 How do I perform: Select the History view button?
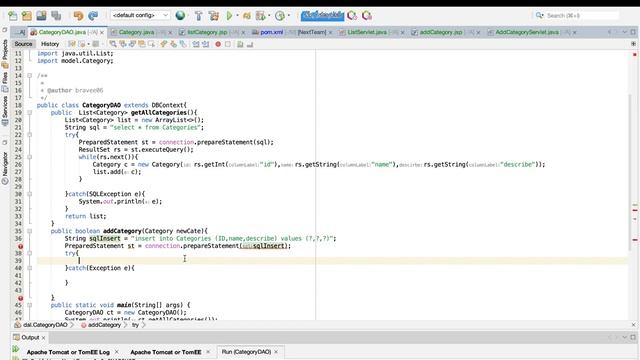[x=50, y=44]
